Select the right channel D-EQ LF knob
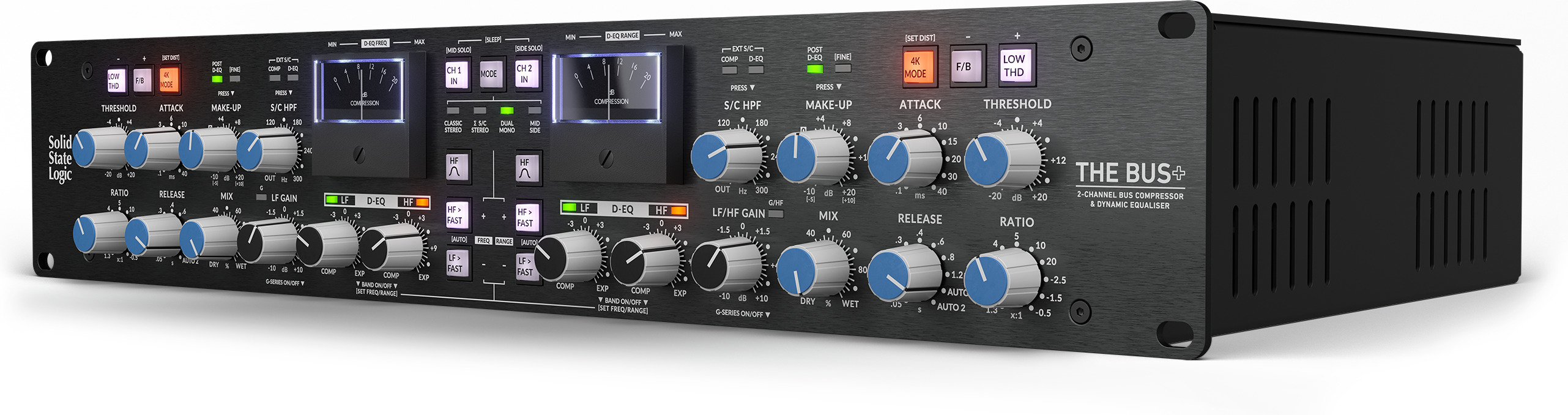 pos(568,256)
